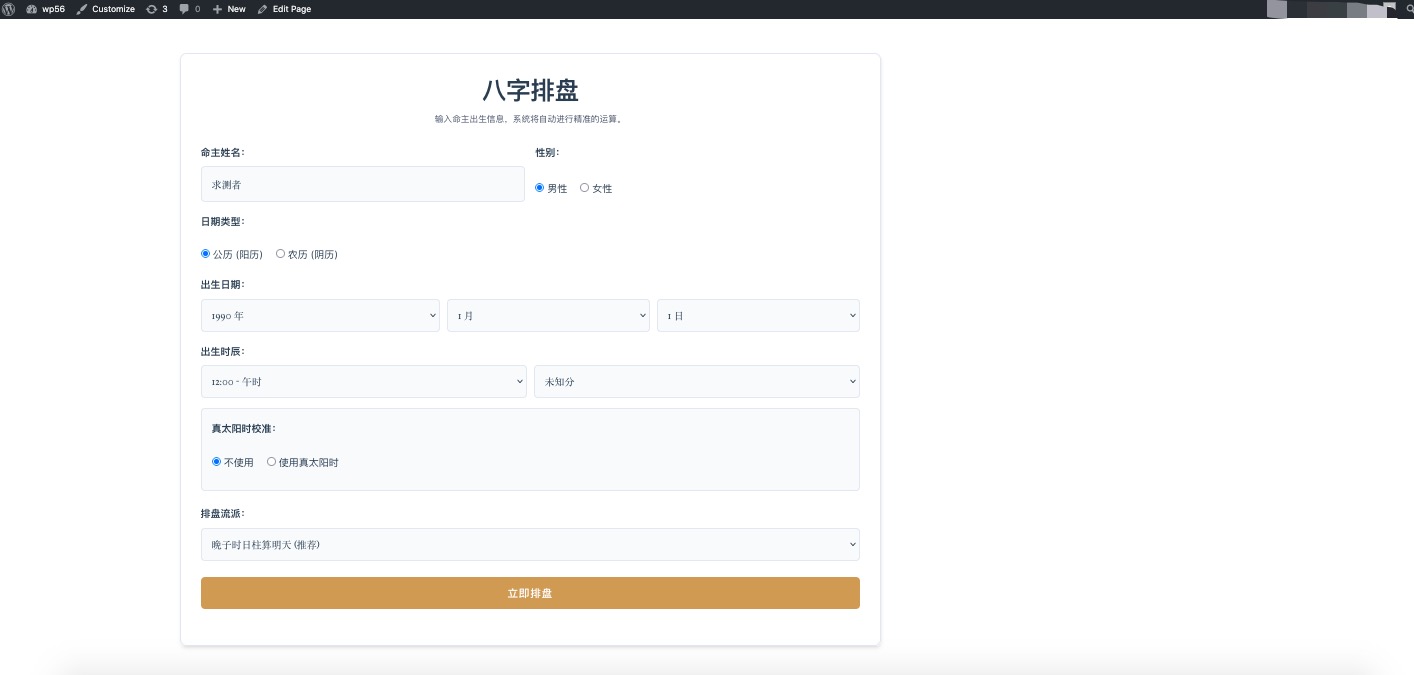View the 3 pending updates
The image size is (1414, 675).
[157, 9]
